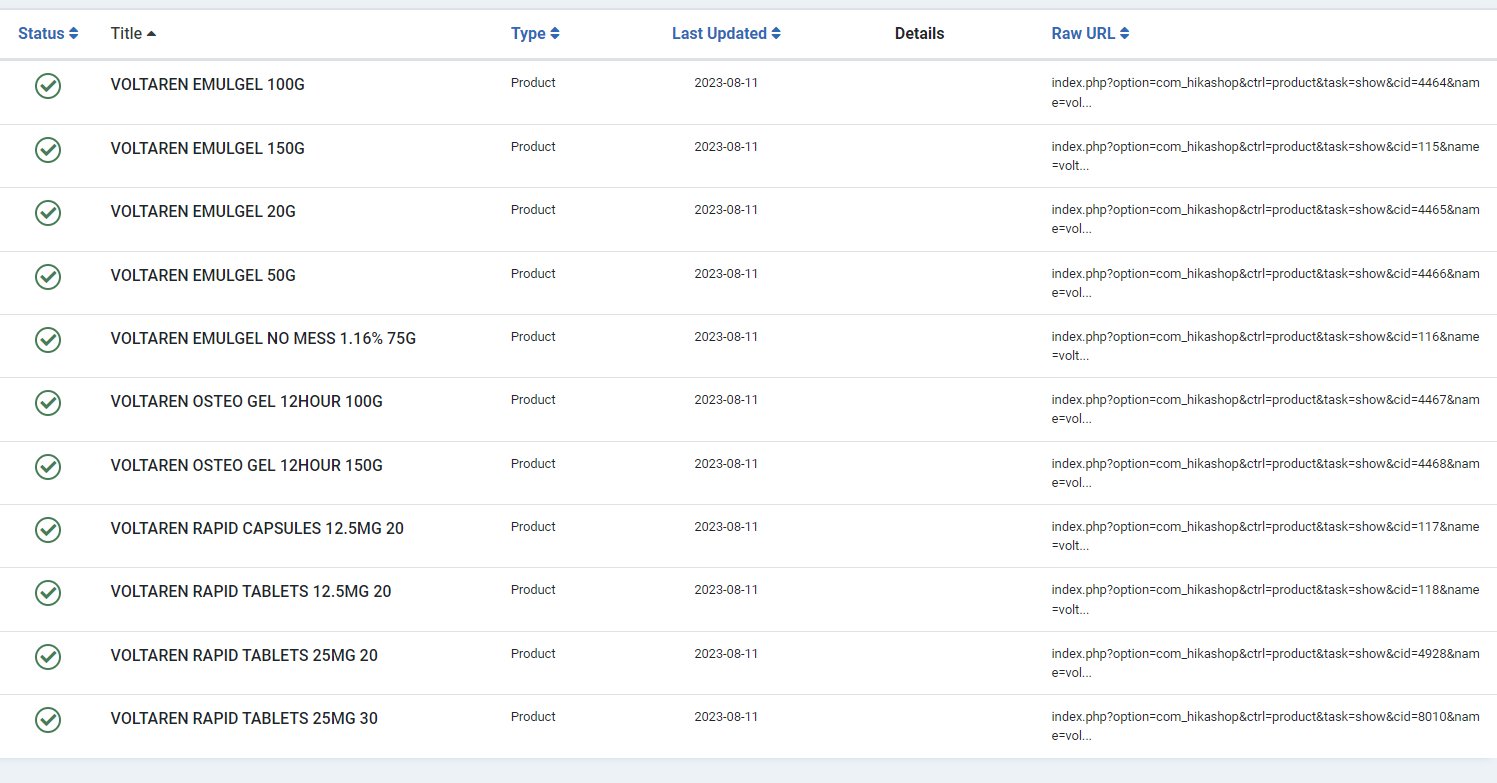Open VOLTAREN EMULGEL 100G title
1497x783 pixels.
[207, 85]
